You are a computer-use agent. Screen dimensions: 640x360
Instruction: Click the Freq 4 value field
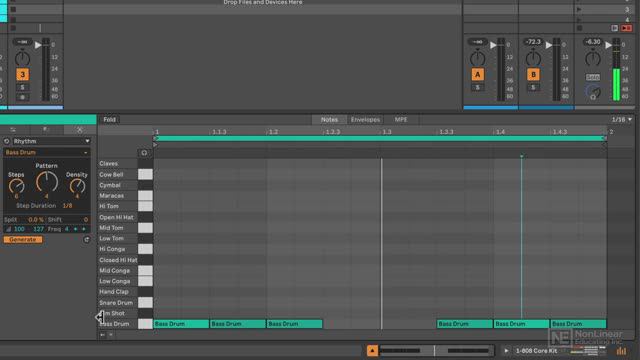(x=67, y=229)
